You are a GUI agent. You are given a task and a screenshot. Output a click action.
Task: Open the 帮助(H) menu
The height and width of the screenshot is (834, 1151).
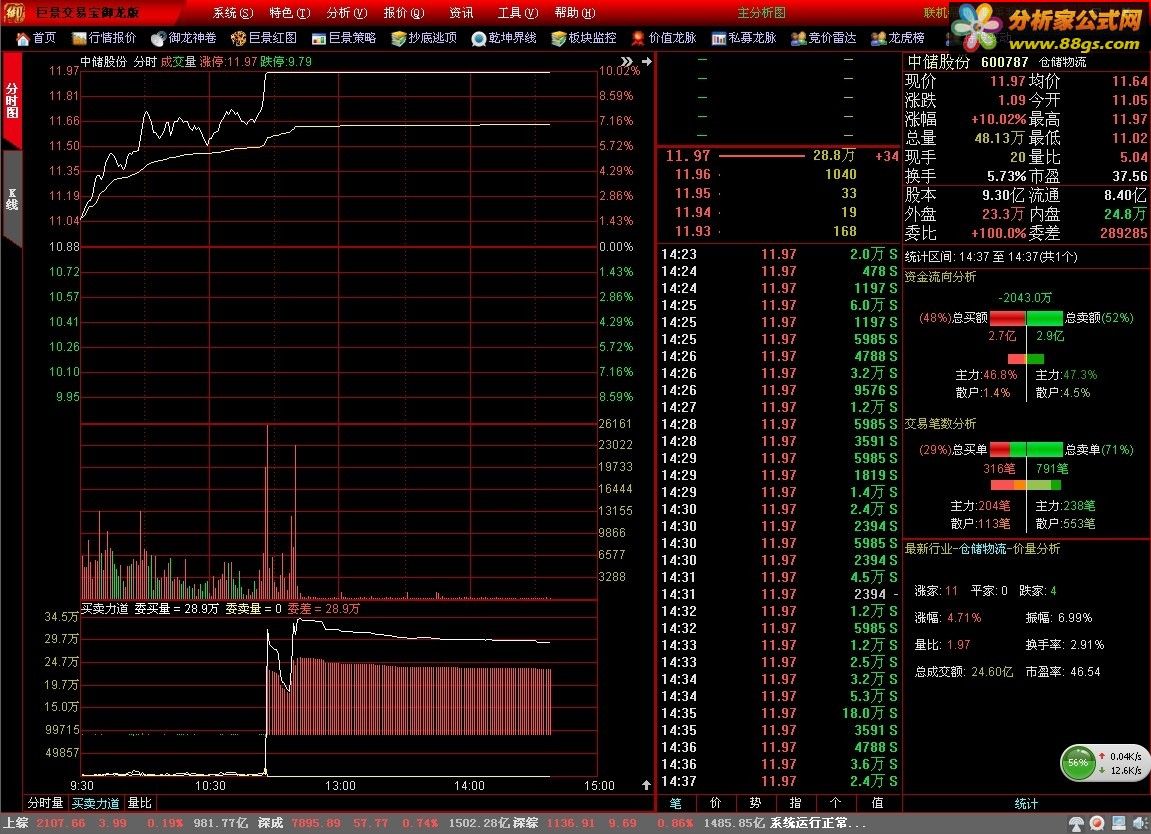point(575,12)
